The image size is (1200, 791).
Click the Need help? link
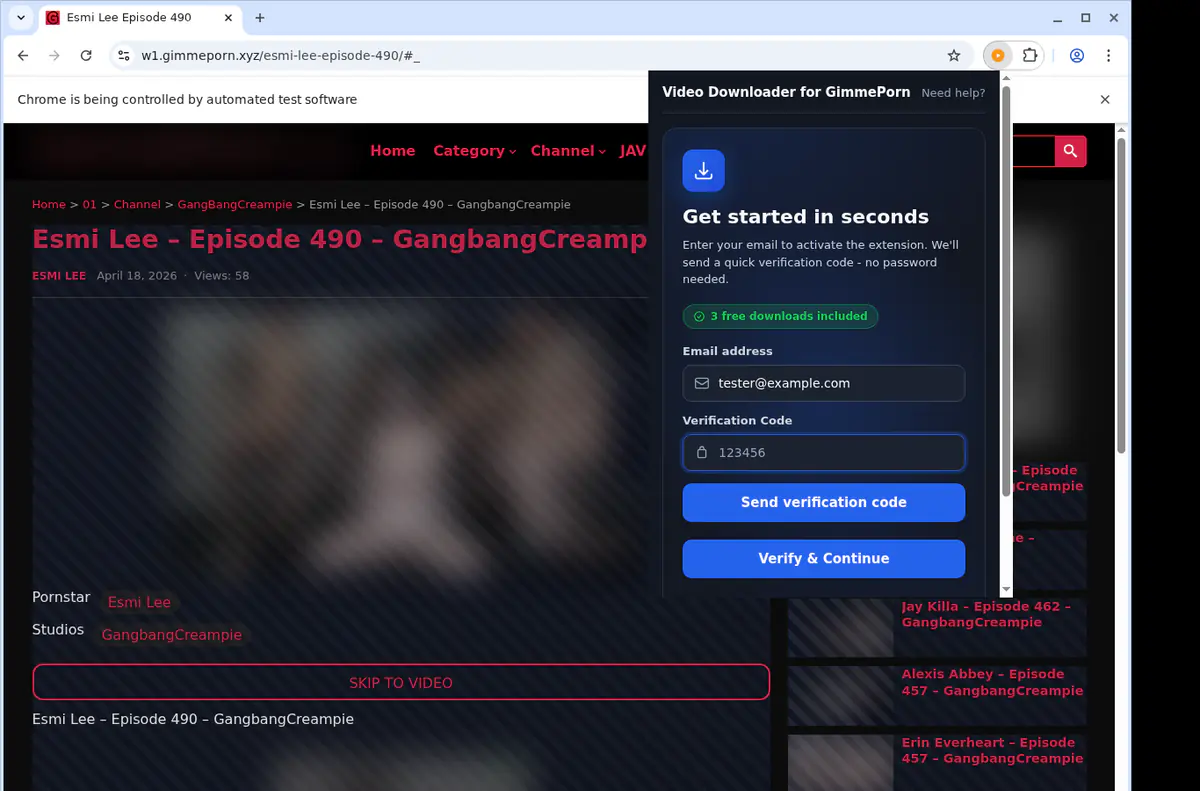pyautogui.click(x=953, y=93)
